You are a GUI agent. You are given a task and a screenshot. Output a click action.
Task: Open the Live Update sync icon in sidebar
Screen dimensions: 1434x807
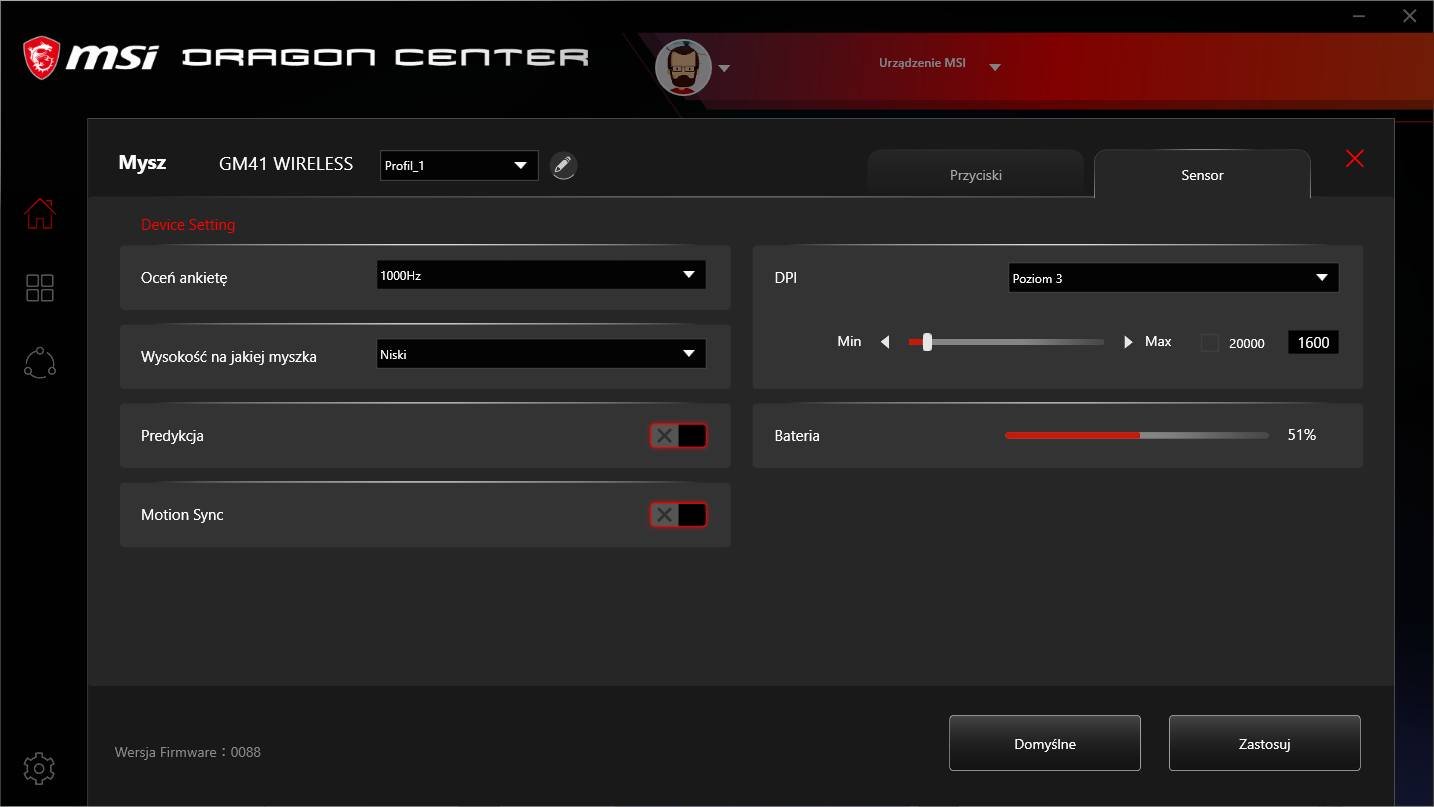click(40, 363)
